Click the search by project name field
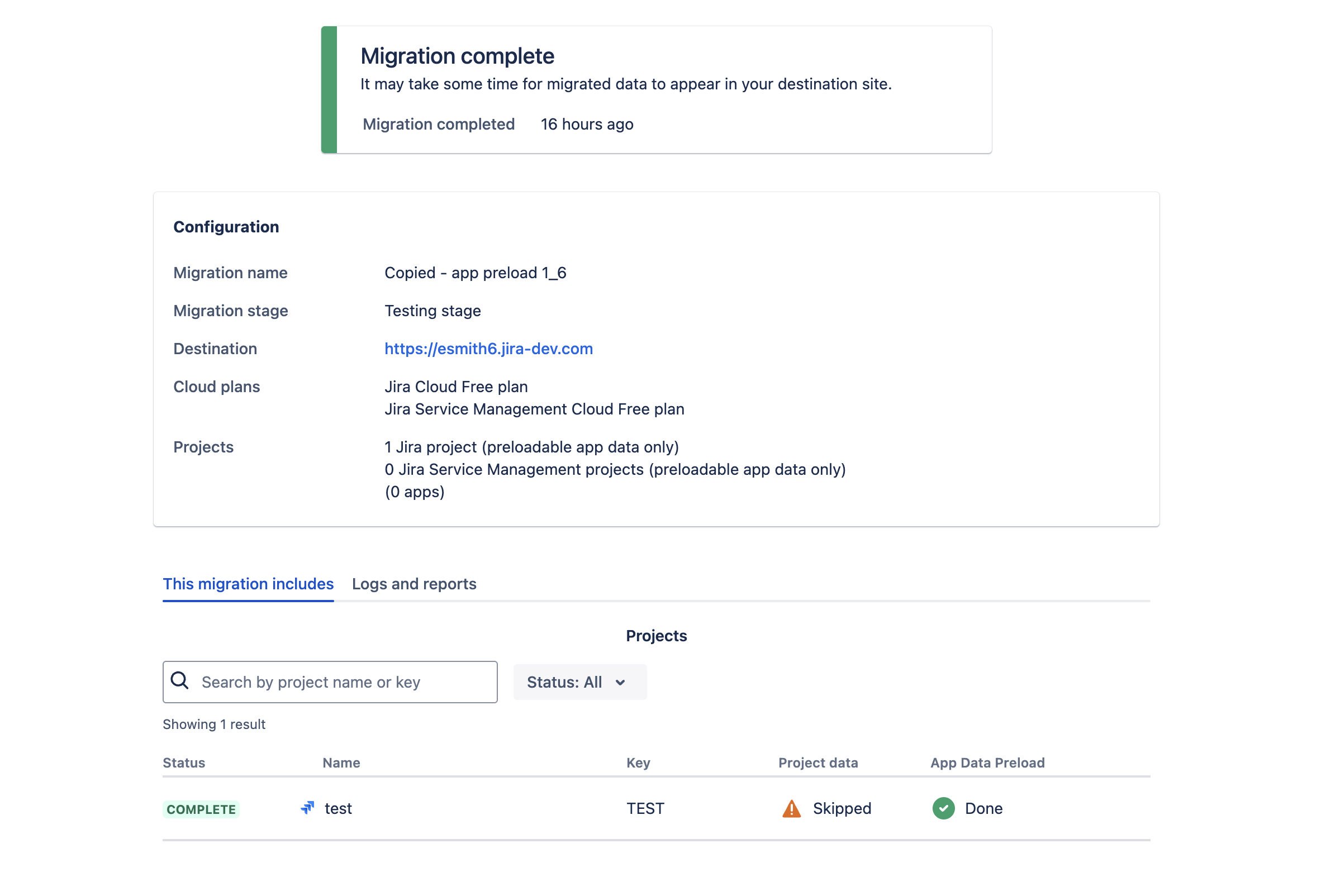 click(343, 681)
